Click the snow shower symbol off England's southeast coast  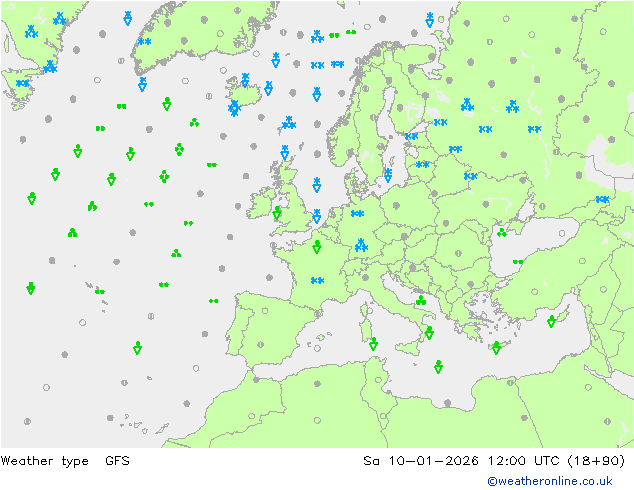(x=317, y=216)
